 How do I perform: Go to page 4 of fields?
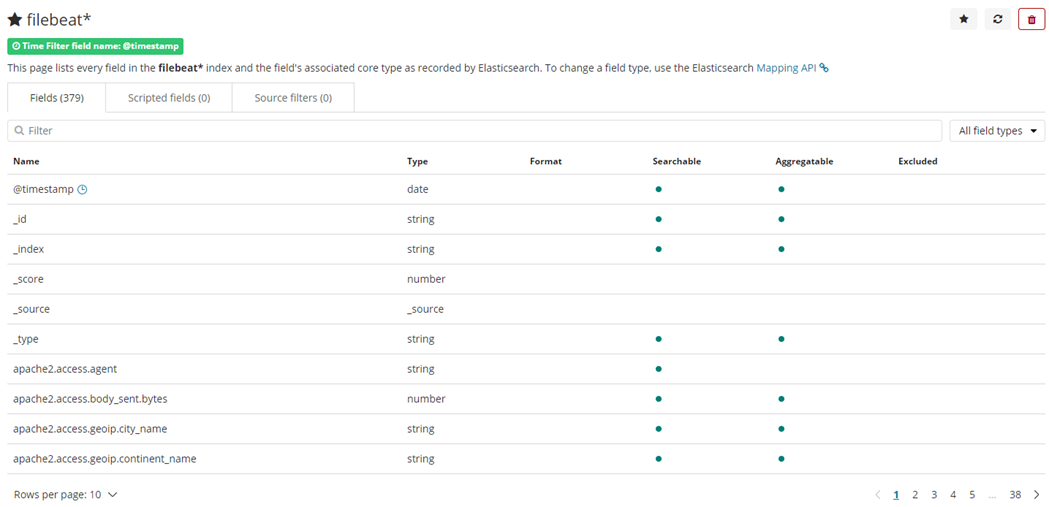point(953,495)
